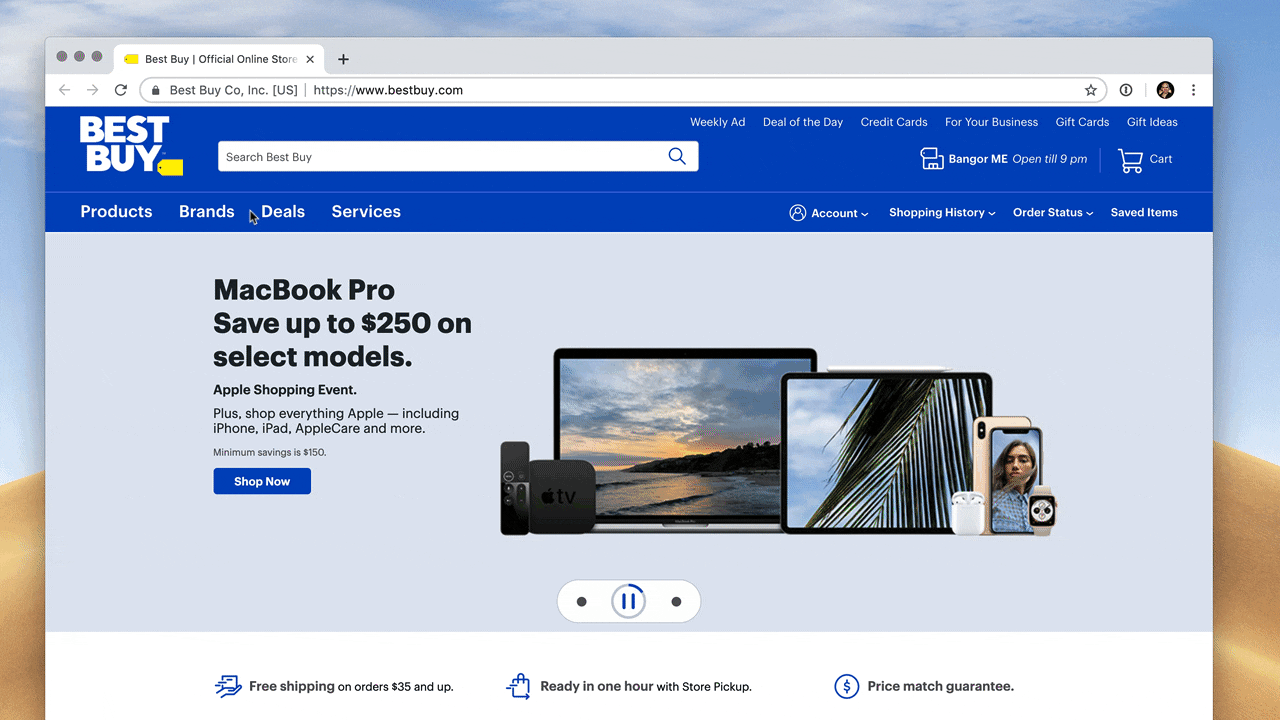
Task: Click Apple Shopping Event text
Action: [285, 390]
